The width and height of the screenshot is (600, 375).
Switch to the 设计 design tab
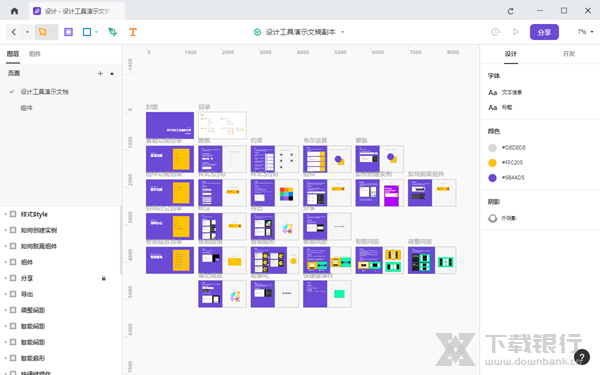510,54
